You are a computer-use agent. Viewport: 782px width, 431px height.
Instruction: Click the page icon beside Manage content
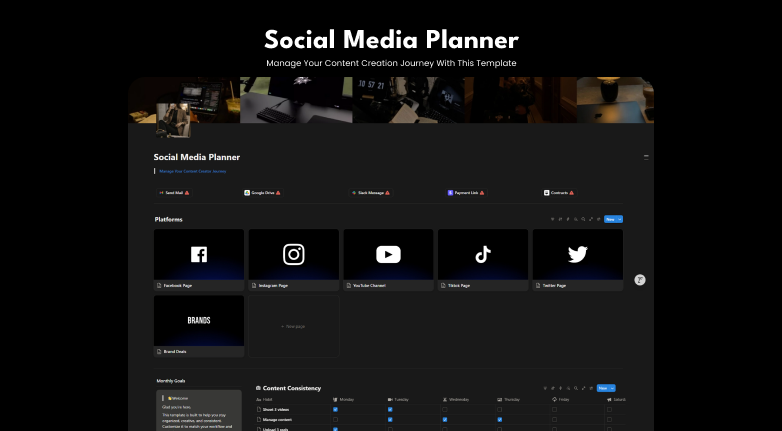pos(258,420)
